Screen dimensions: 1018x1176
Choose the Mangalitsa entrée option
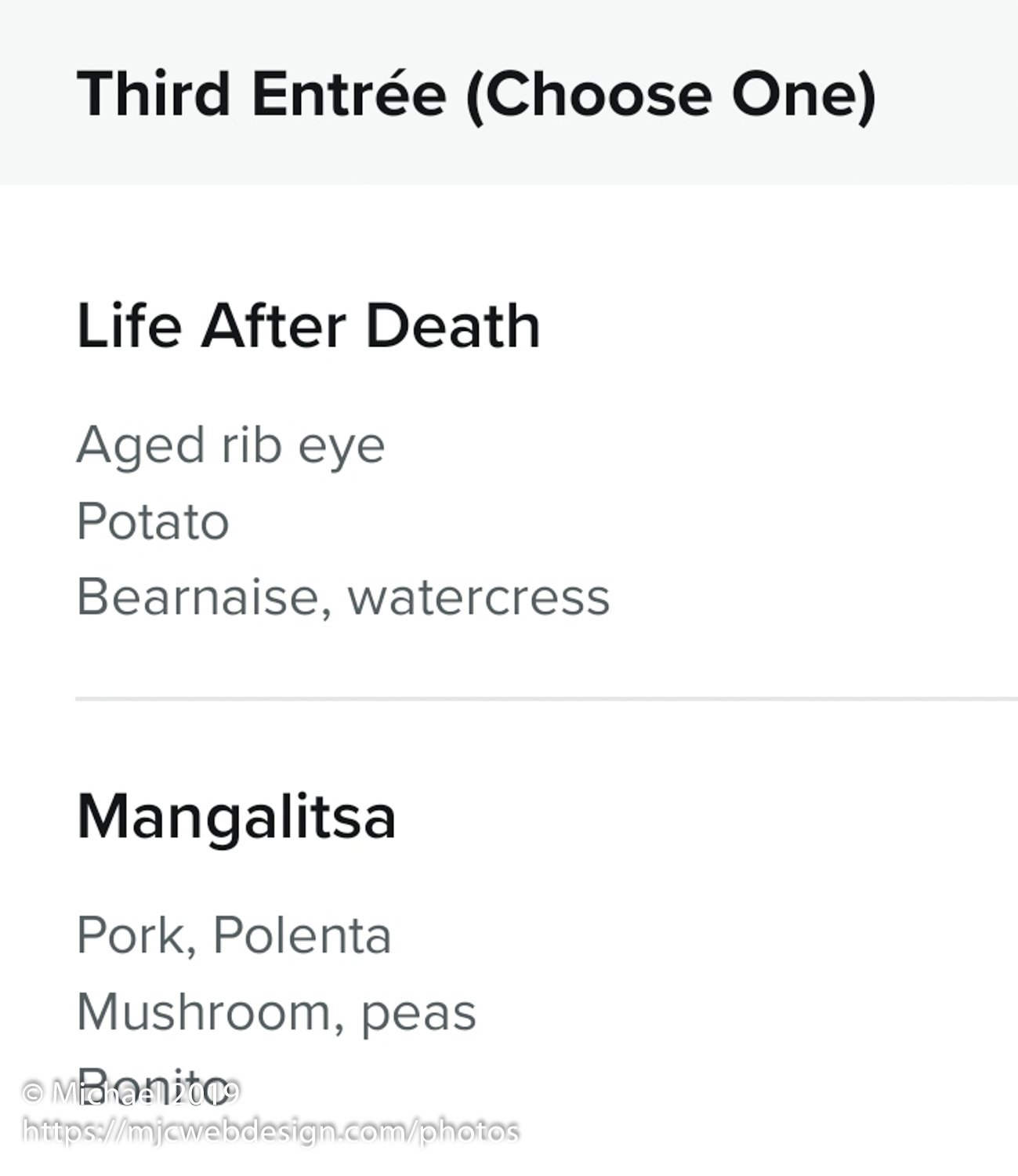(x=236, y=817)
